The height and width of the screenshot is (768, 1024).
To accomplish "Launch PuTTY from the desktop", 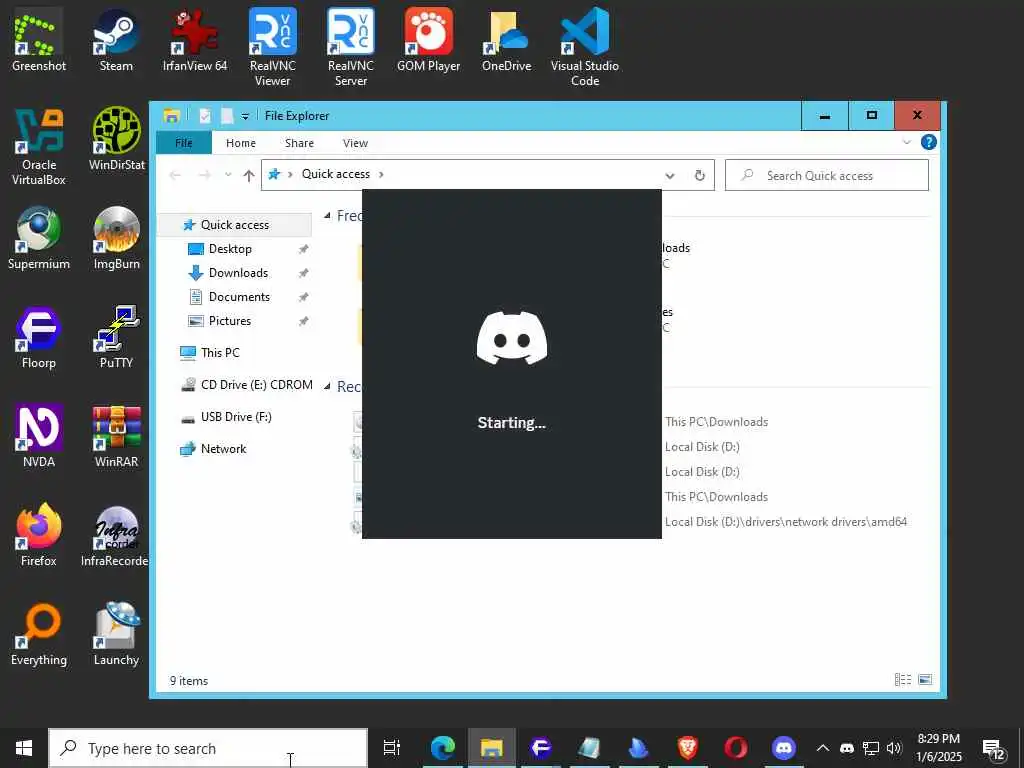I will pyautogui.click(x=116, y=337).
